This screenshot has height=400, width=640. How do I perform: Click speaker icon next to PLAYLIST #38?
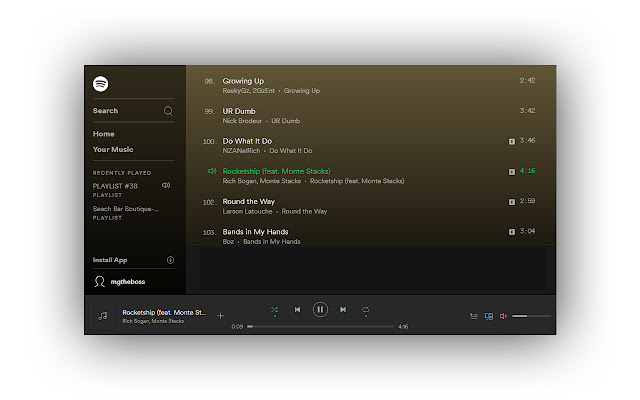(x=166, y=185)
